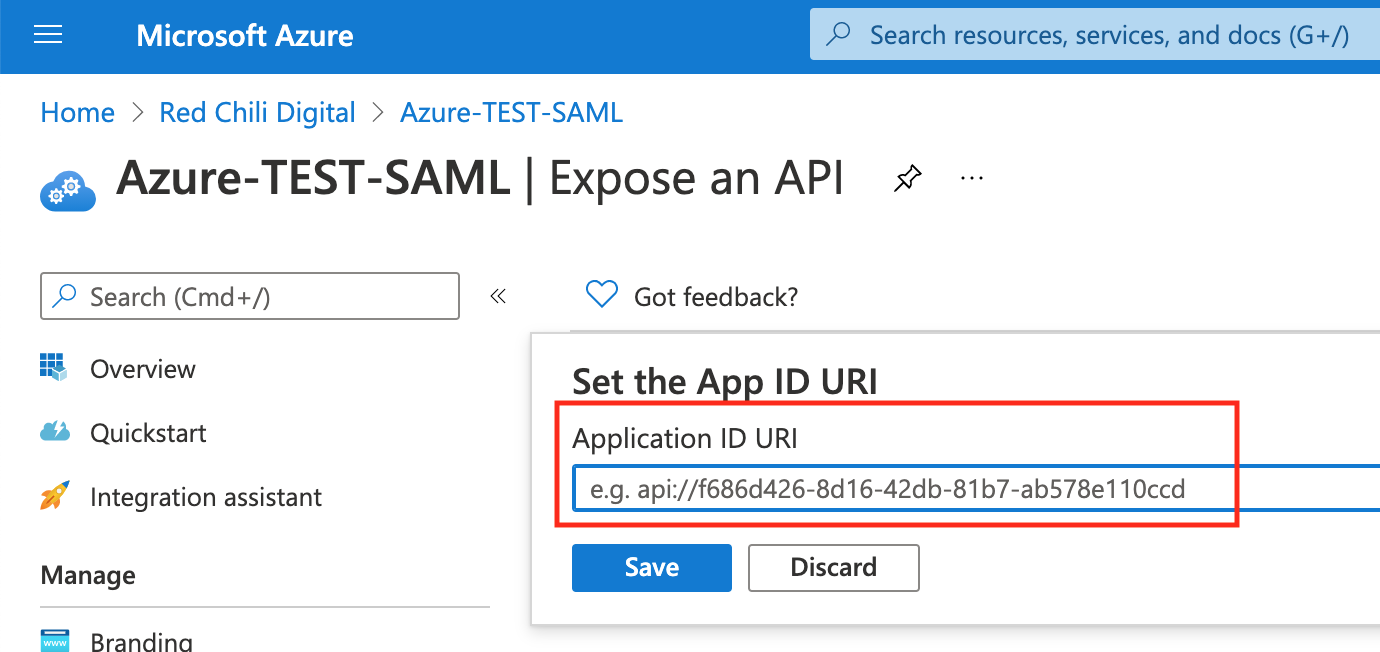Pin the Expose an API blade

(x=906, y=180)
